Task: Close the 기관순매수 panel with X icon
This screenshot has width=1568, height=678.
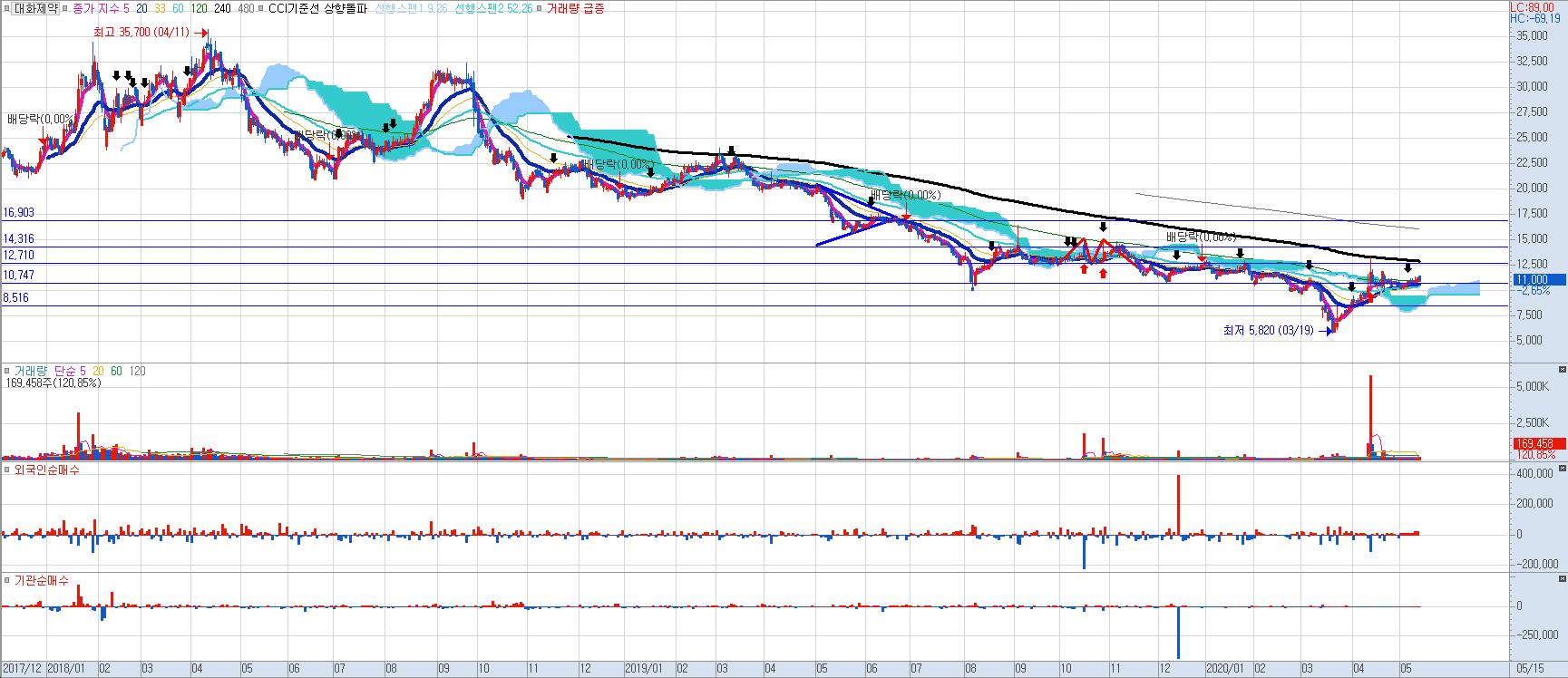Action: [x=1562, y=579]
